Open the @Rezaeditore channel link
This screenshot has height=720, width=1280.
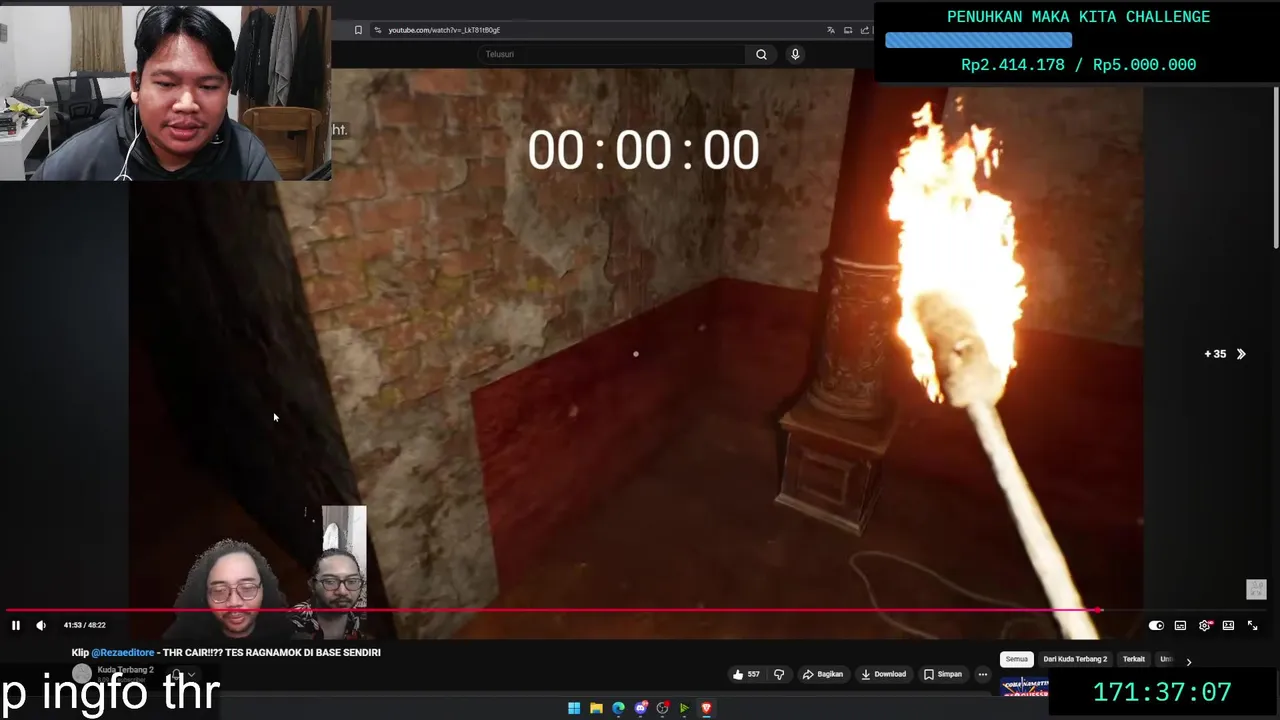point(123,652)
